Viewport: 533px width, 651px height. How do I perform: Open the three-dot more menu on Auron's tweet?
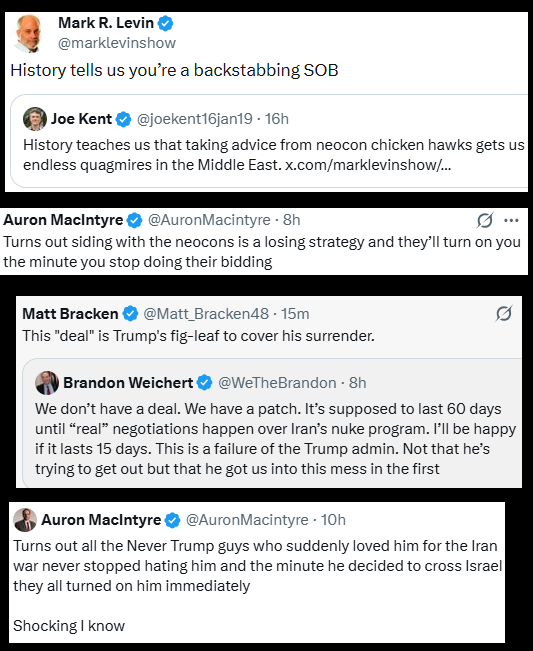click(x=511, y=220)
